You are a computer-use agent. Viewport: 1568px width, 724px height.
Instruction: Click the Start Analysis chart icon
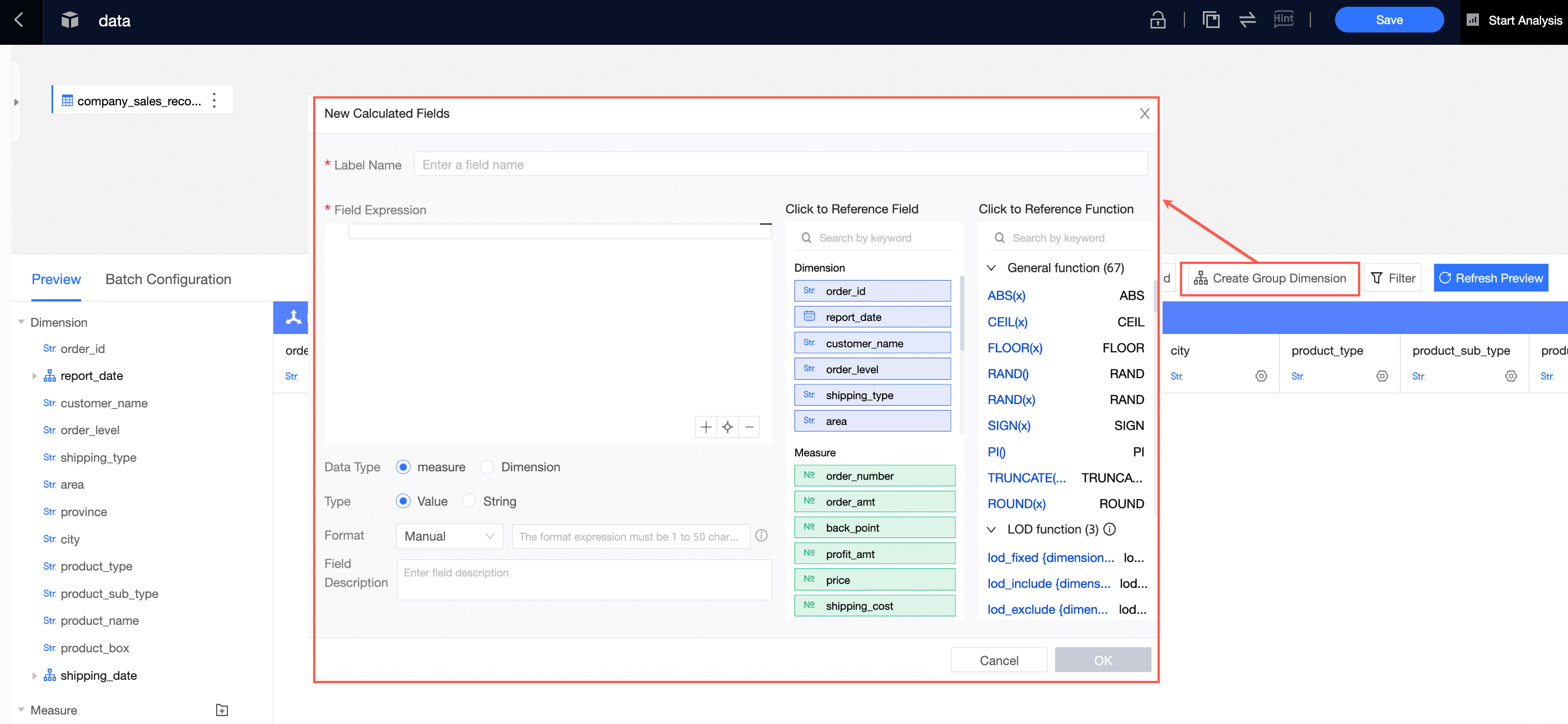(1472, 20)
